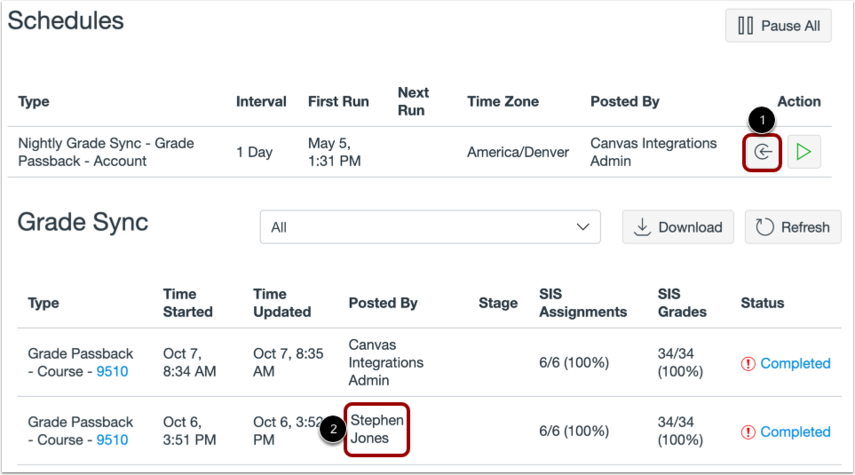Click the warning icon in Oct 7 row
855x475 pixels.
(x=748, y=364)
